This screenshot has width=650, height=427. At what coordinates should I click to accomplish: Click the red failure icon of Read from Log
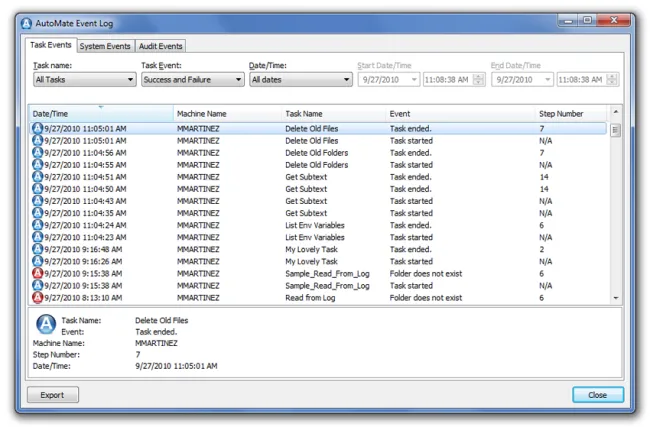click(37, 297)
